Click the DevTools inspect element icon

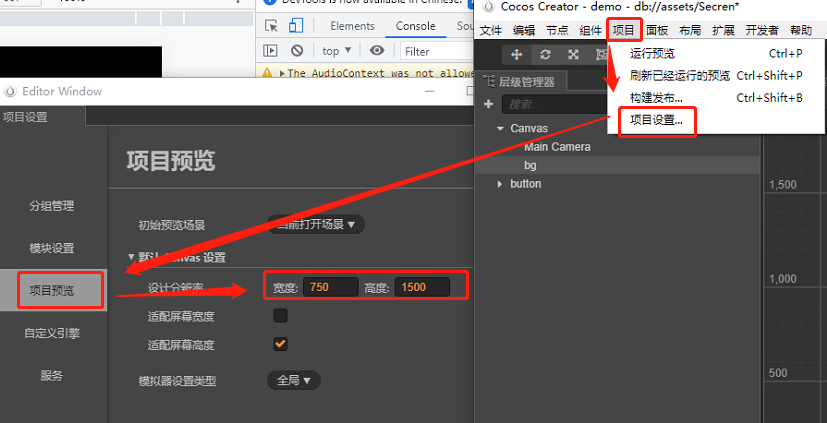click(271, 26)
